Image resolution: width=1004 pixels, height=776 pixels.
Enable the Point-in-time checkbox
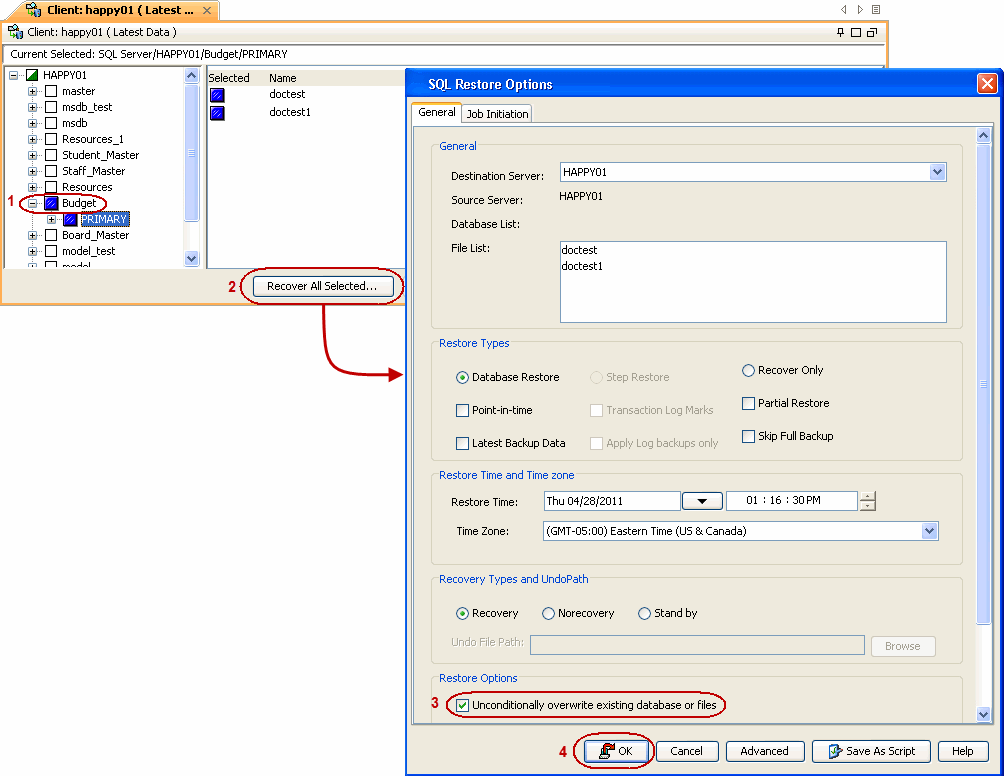click(462, 410)
